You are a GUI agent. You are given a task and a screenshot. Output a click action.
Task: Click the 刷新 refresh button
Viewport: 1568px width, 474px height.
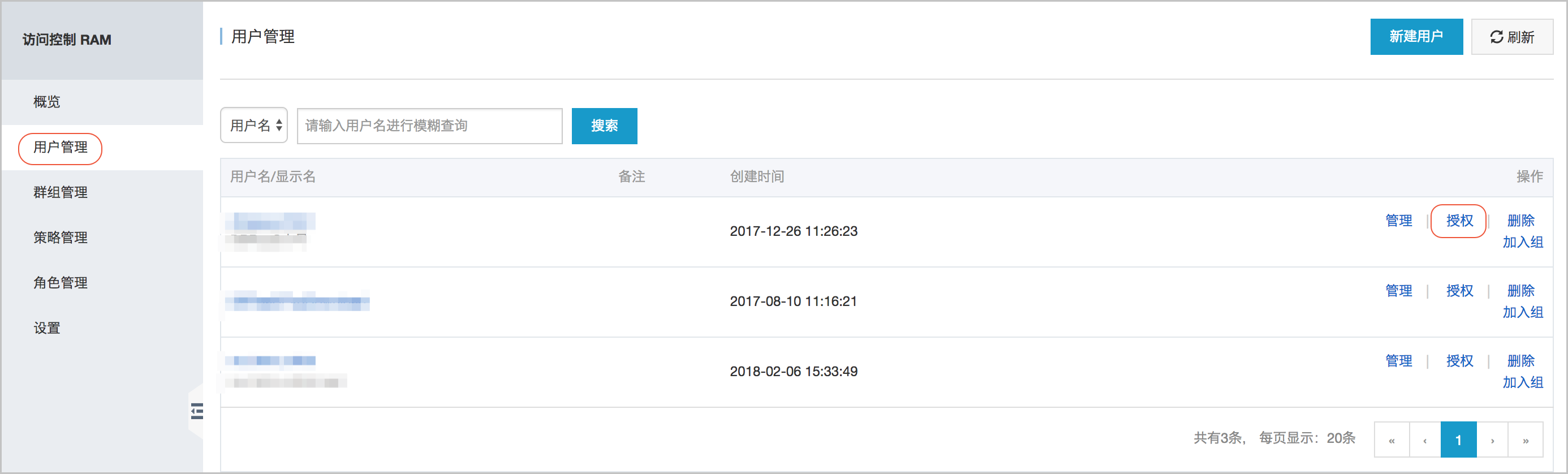click(1511, 37)
